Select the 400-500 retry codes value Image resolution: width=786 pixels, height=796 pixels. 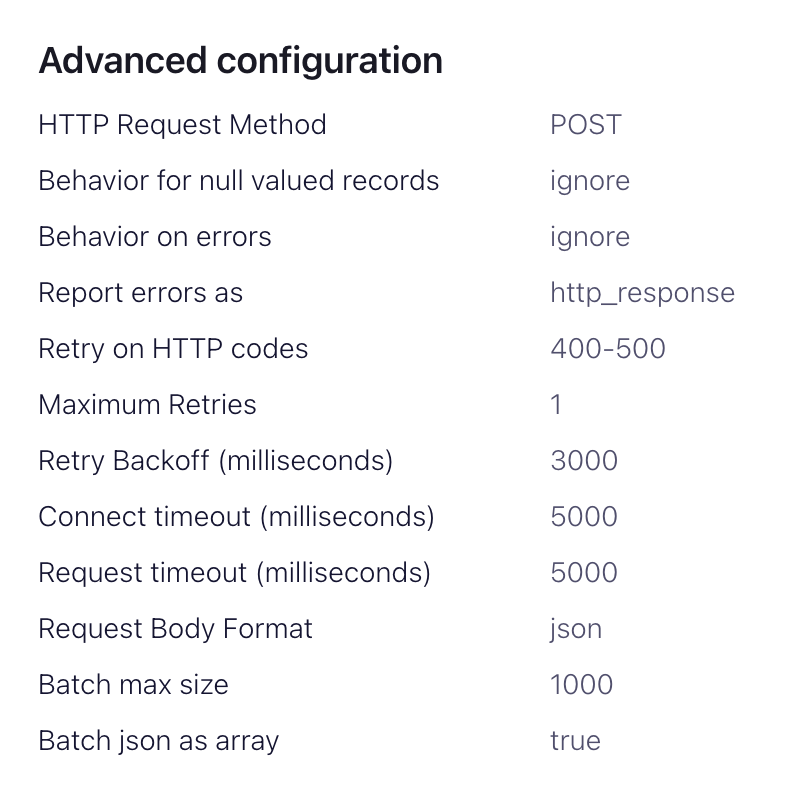click(x=608, y=349)
